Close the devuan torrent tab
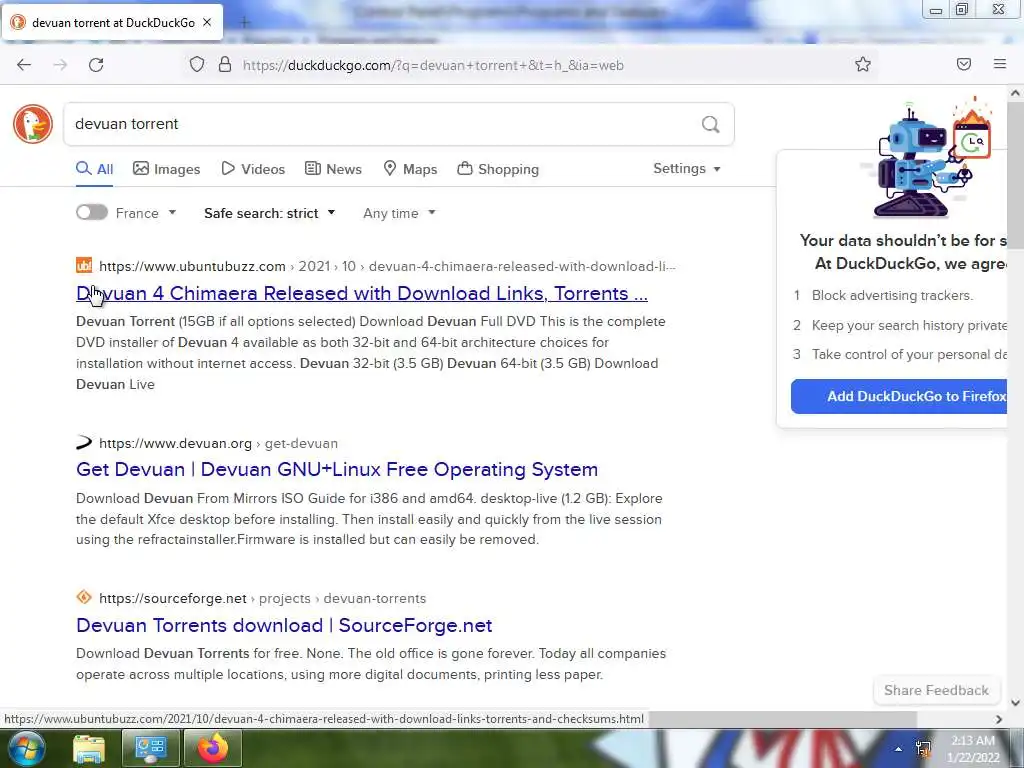This screenshot has height=768, width=1024. click(207, 22)
